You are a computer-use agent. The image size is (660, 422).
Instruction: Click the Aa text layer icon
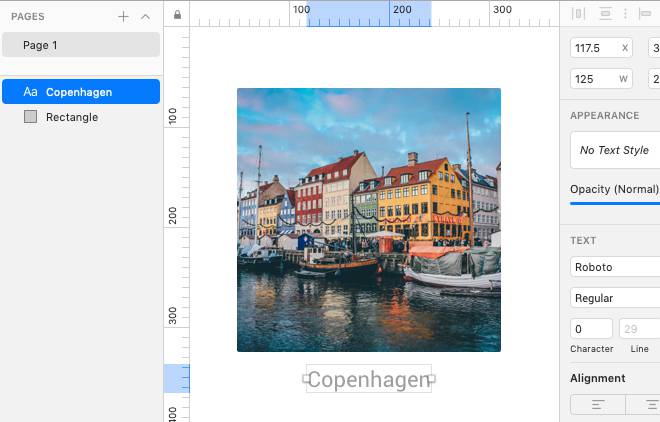coord(30,92)
